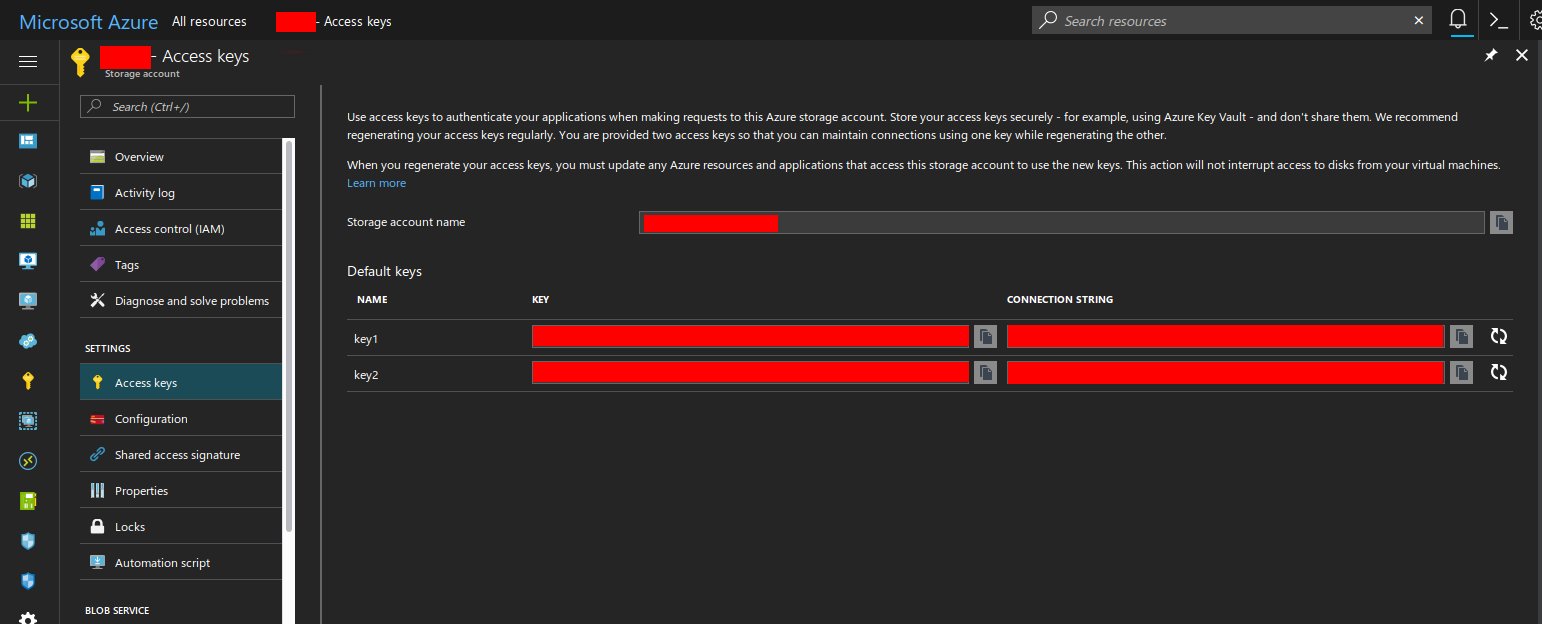This screenshot has width=1542, height=624.
Task: Copy key1 access key to clipboard
Action: [x=985, y=336]
